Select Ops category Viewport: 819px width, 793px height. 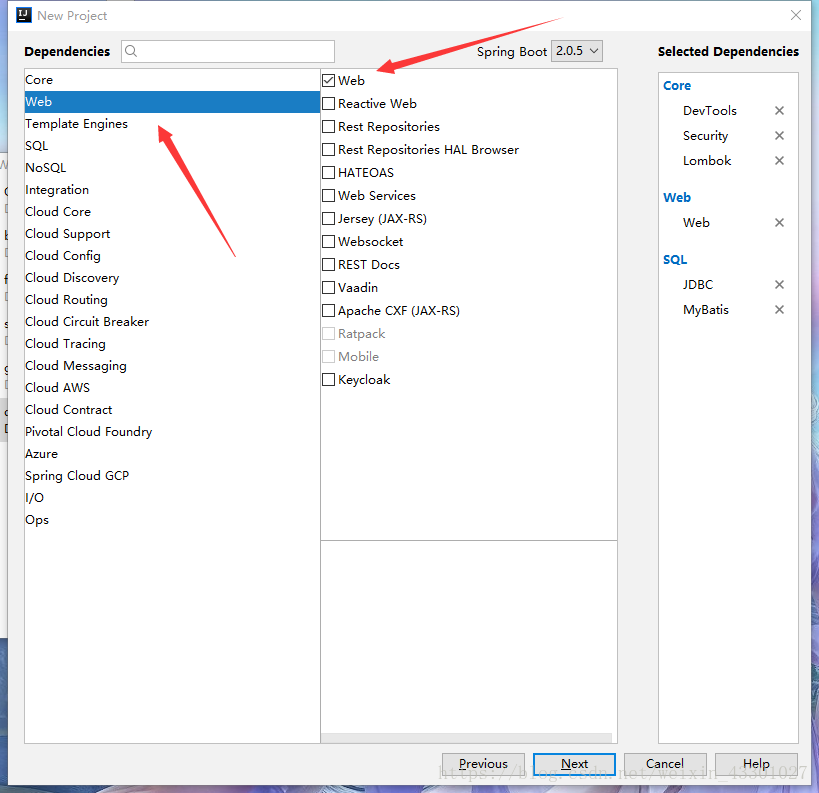coord(172,520)
